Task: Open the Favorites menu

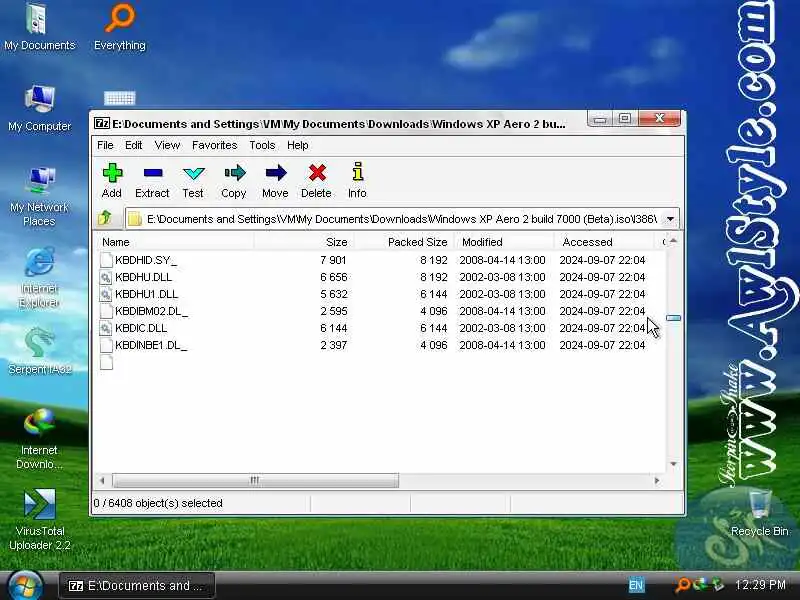Action: point(214,145)
